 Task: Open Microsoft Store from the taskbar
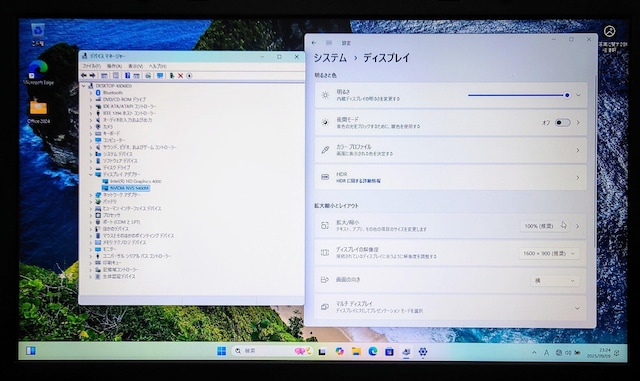(389, 351)
